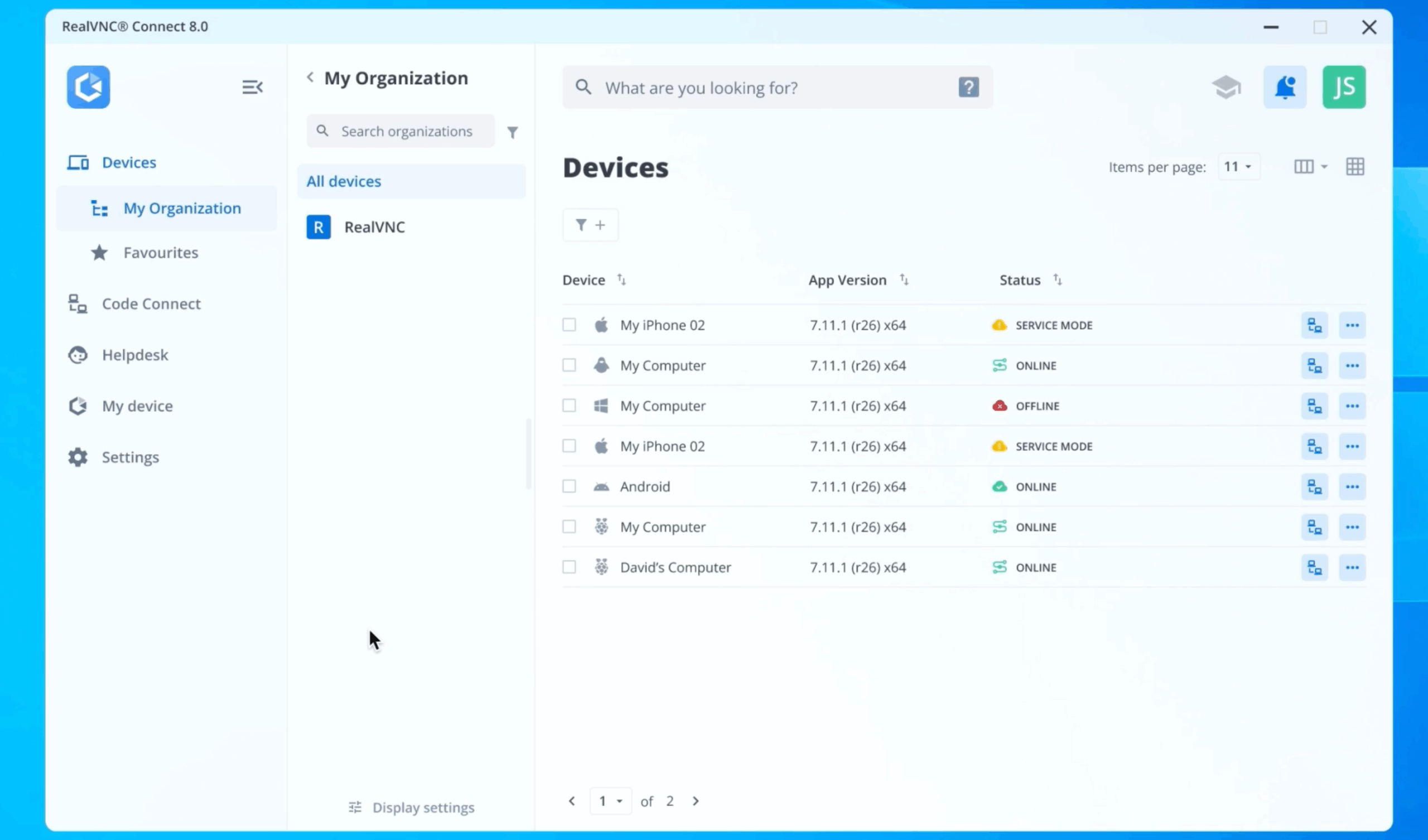
Task: Click the help question mark icon
Action: click(968, 87)
